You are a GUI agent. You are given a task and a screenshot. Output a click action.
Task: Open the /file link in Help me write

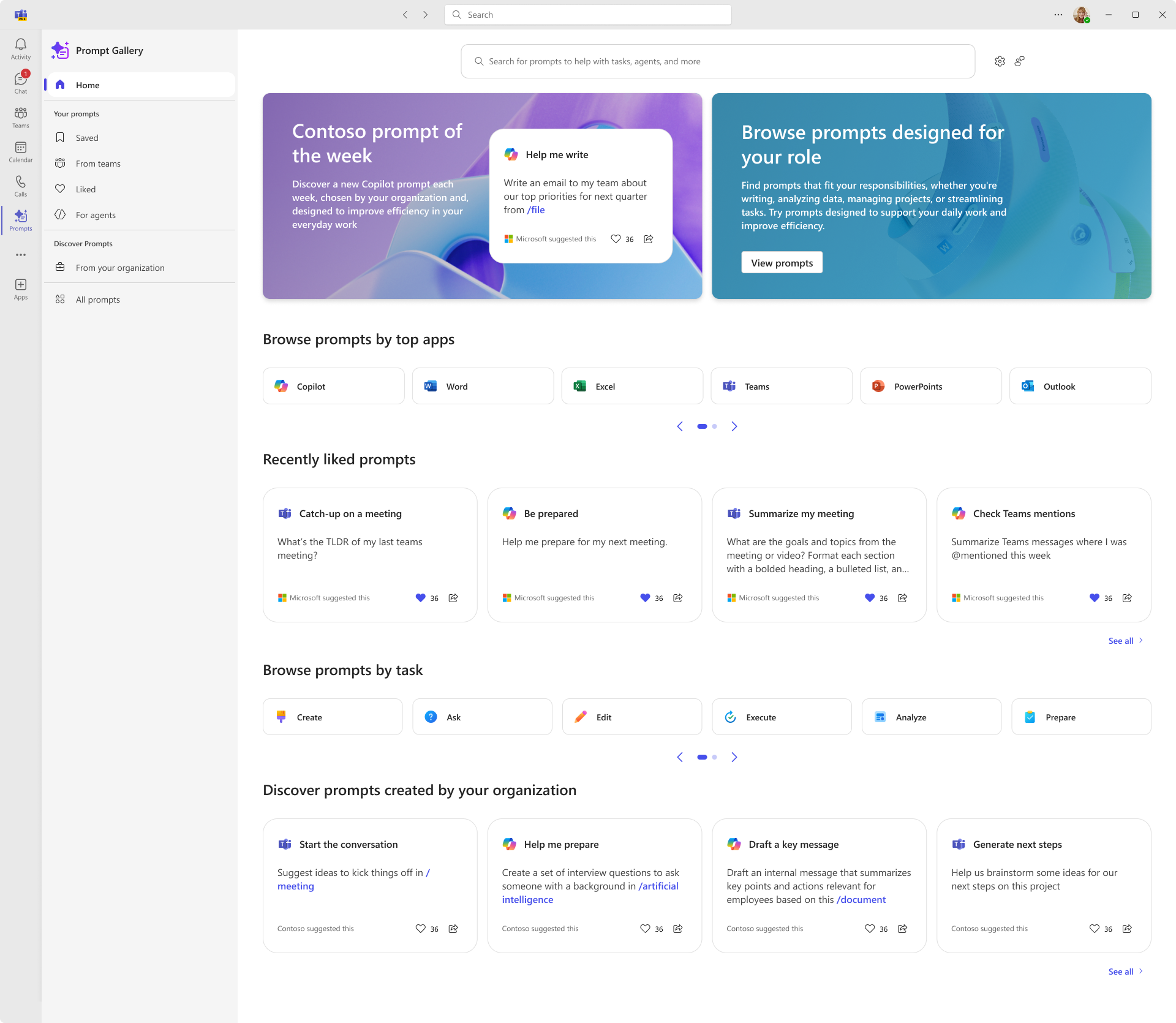tap(536, 210)
